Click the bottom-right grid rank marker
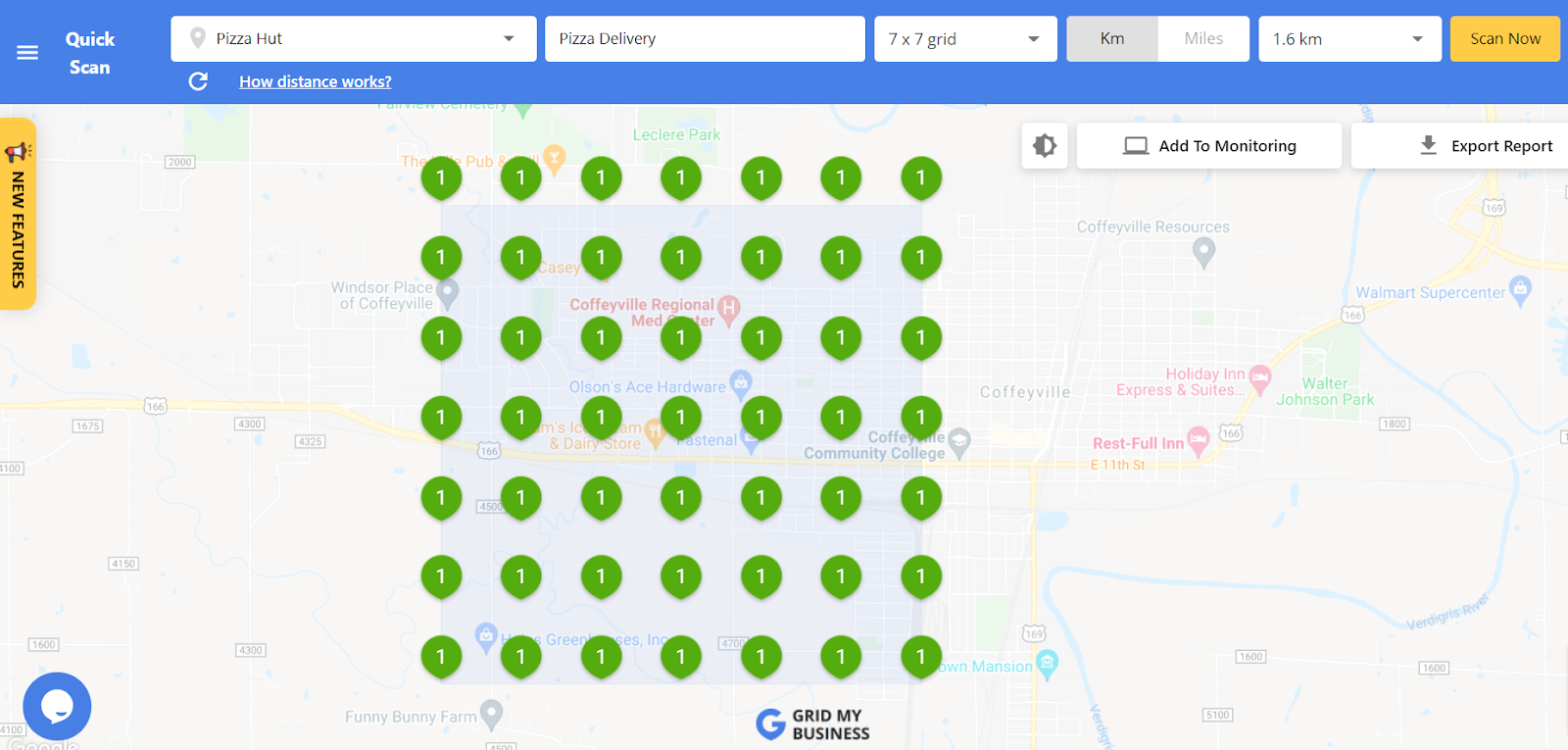The height and width of the screenshot is (750, 1568). [921, 657]
